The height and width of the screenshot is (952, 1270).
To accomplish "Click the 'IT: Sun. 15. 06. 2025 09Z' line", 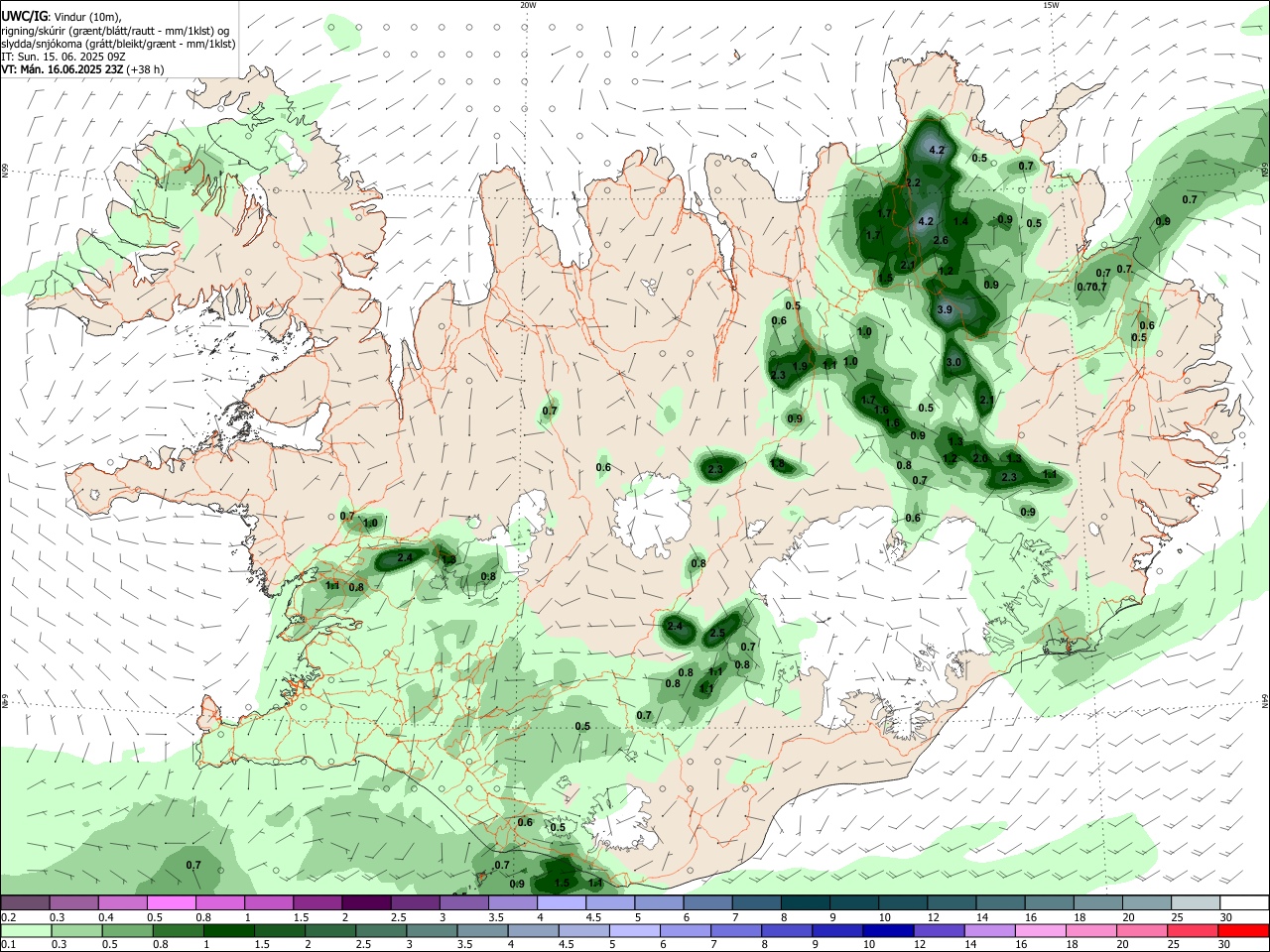I will pos(63,57).
